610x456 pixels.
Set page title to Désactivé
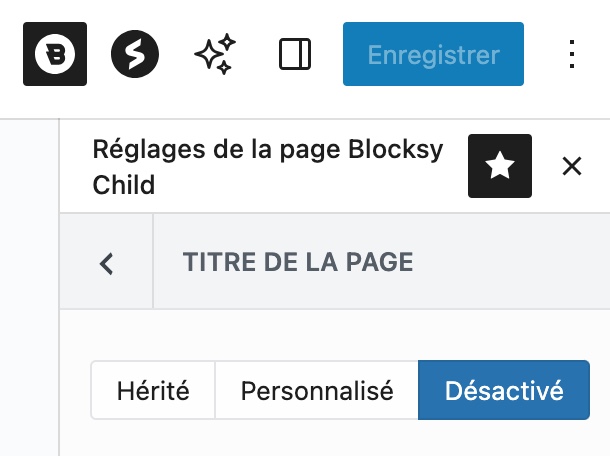(504, 390)
